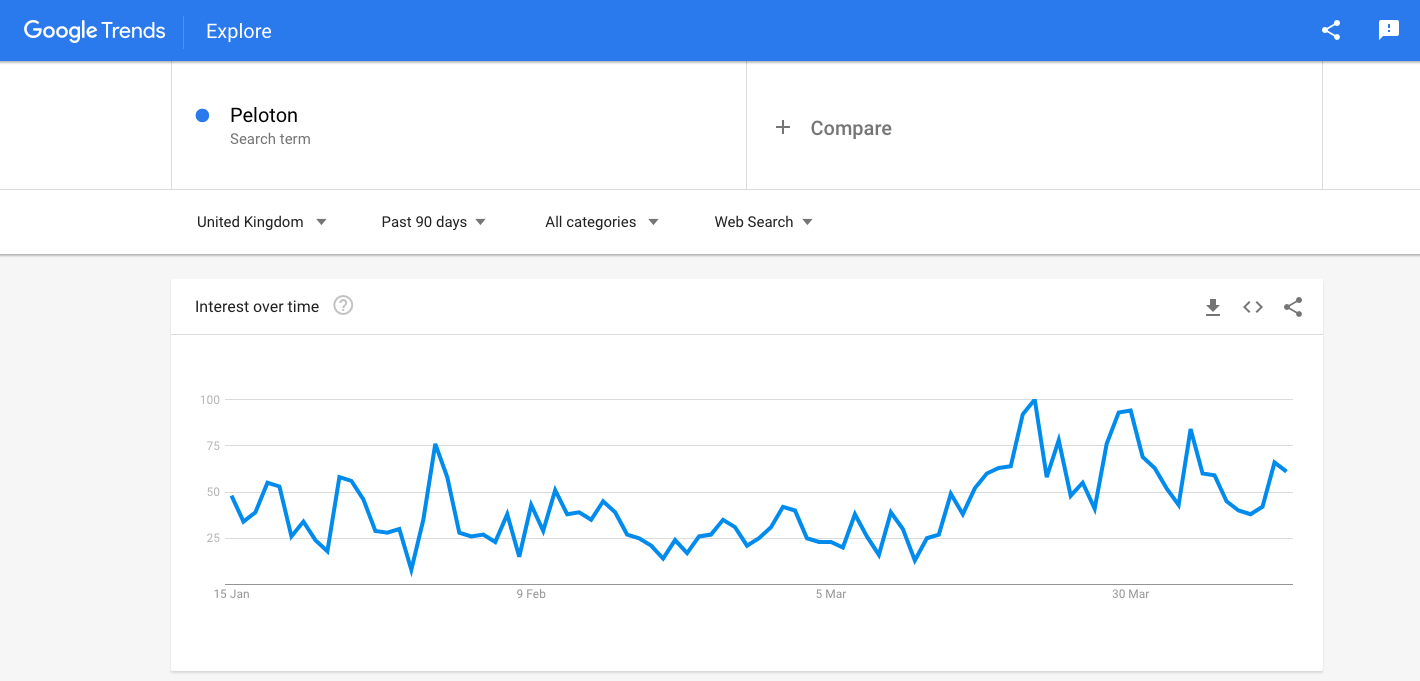Open the send feedback icon in header
This screenshot has width=1420, height=681.
pyautogui.click(x=1388, y=30)
